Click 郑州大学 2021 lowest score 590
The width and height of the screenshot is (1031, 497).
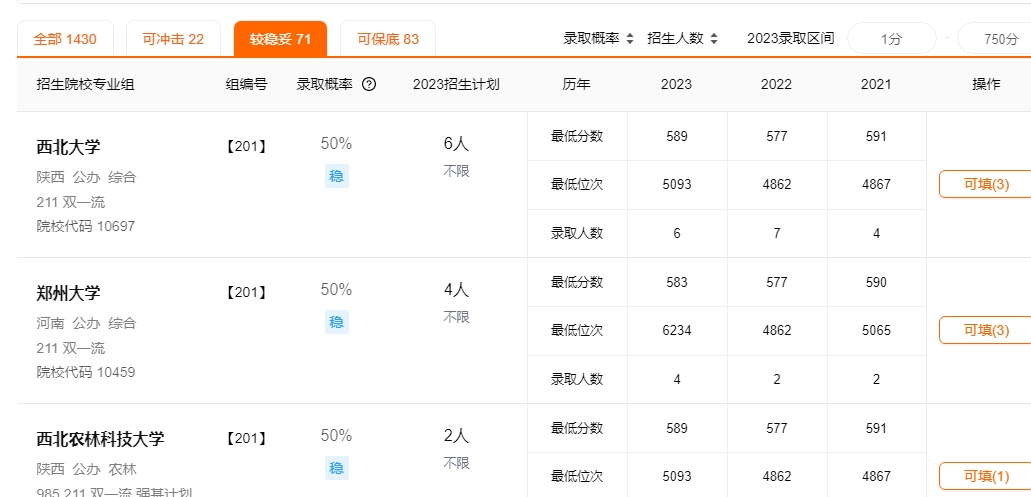876,283
